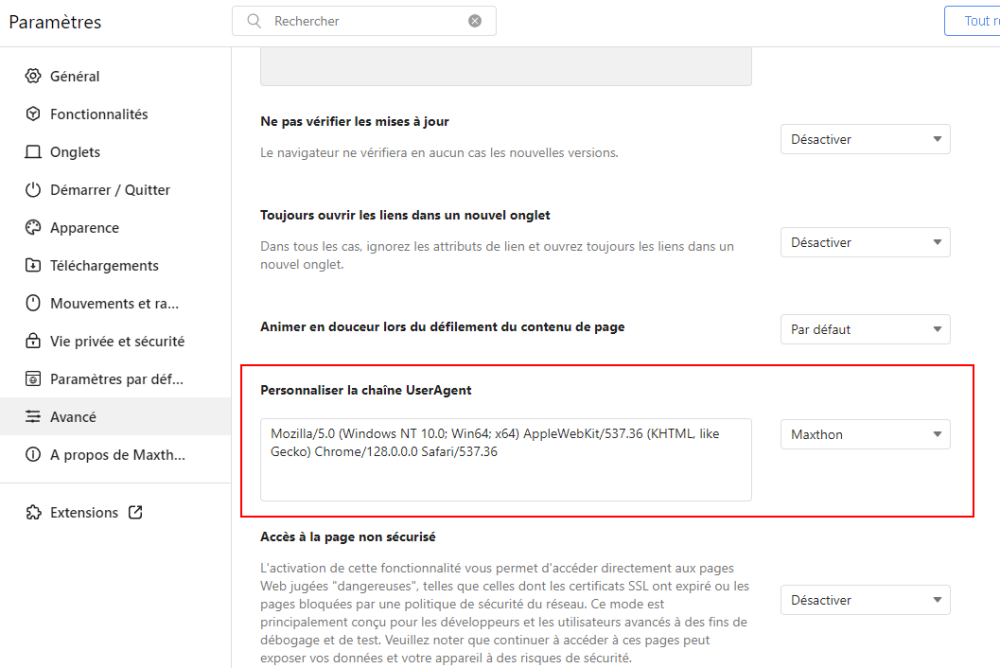
Task: Click the magnifier icon in search box
Action: pyautogui.click(x=254, y=21)
